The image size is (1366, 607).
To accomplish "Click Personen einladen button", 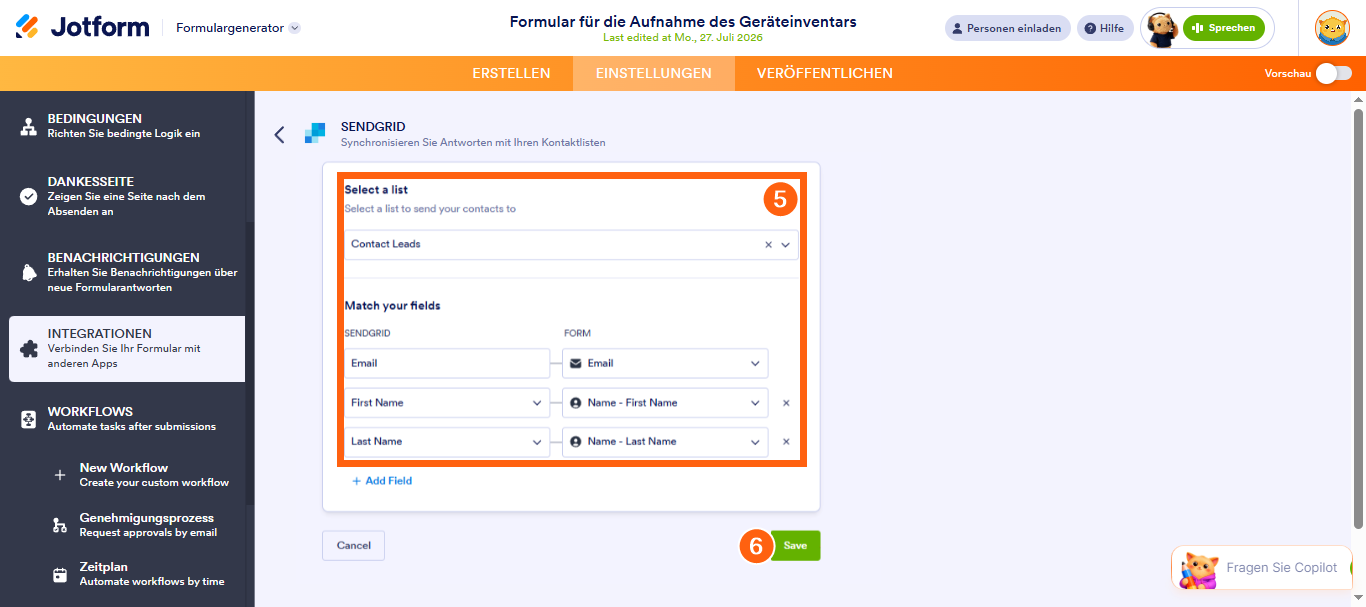I will tap(1007, 28).
